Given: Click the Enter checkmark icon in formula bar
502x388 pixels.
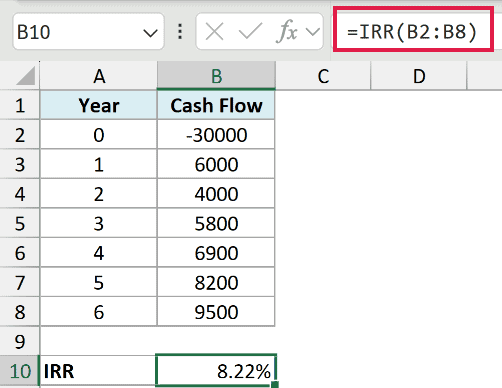Looking at the screenshot, I should (x=250, y=32).
